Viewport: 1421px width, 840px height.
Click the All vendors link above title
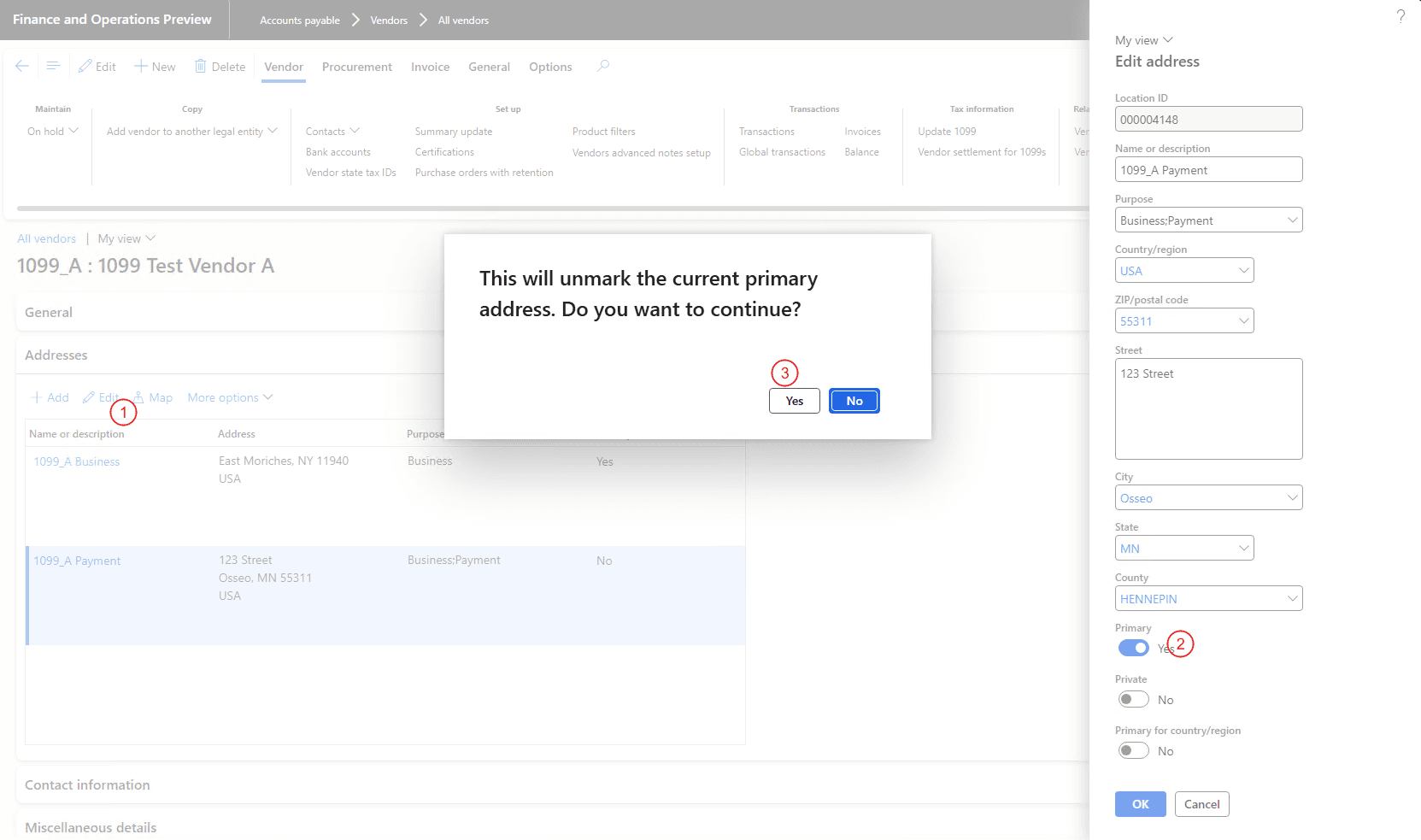click(47, 238)
